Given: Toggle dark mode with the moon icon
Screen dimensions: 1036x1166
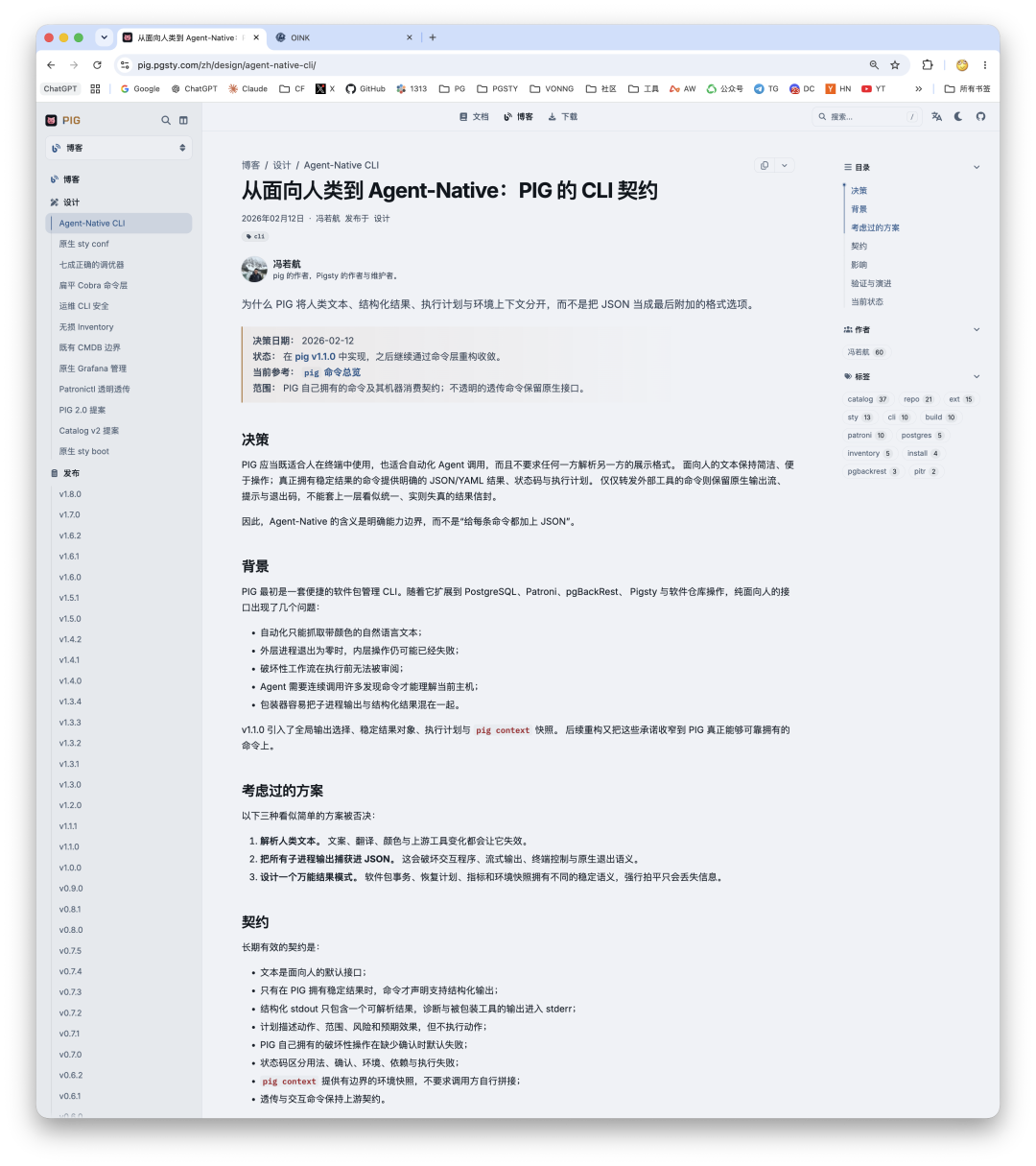Looking at the screenshot, I should click(958, 116).
